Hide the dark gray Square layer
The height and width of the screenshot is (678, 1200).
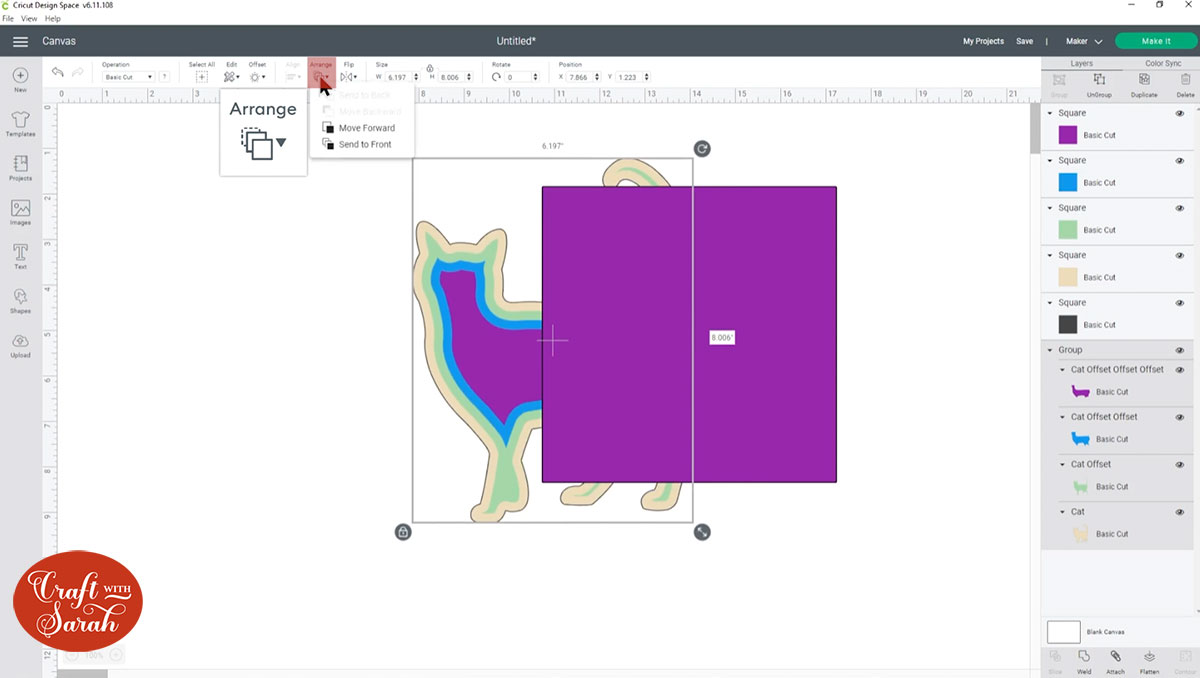(1180, 302)
